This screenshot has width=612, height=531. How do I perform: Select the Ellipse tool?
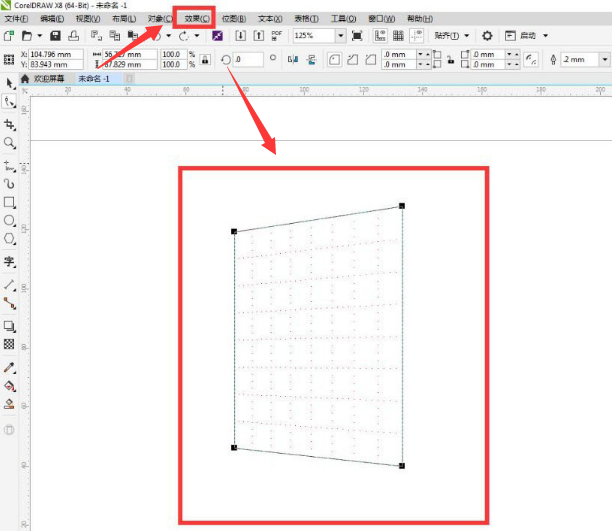point(9,221)
